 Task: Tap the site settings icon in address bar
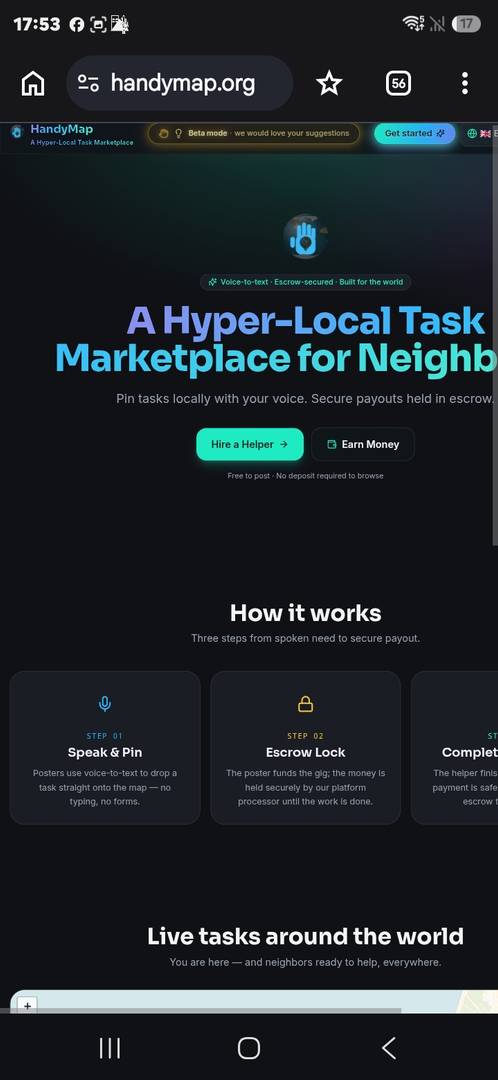click(88, 84)
